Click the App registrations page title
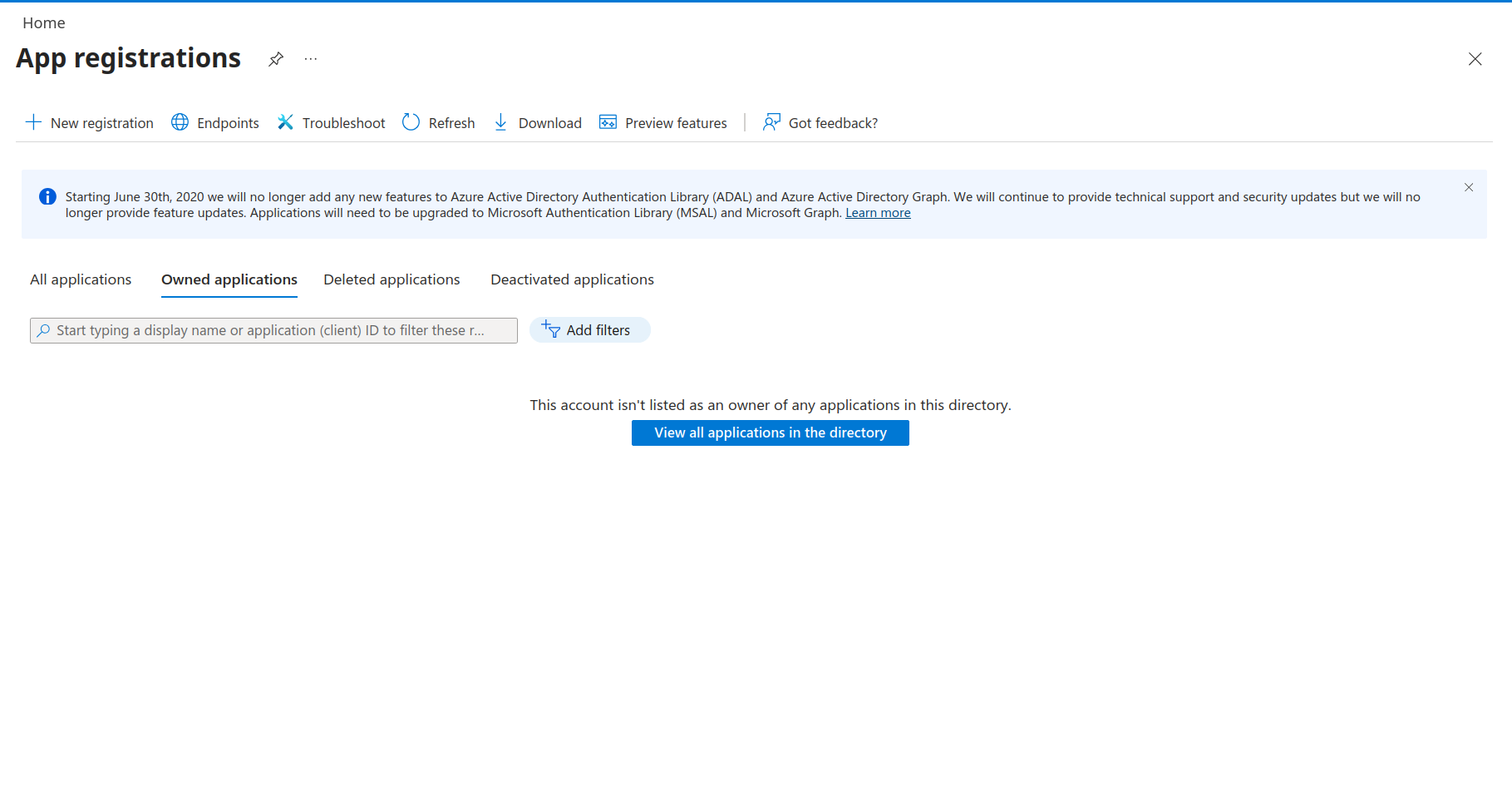The width and height of the screenshot is (1512, 786). 128,58
